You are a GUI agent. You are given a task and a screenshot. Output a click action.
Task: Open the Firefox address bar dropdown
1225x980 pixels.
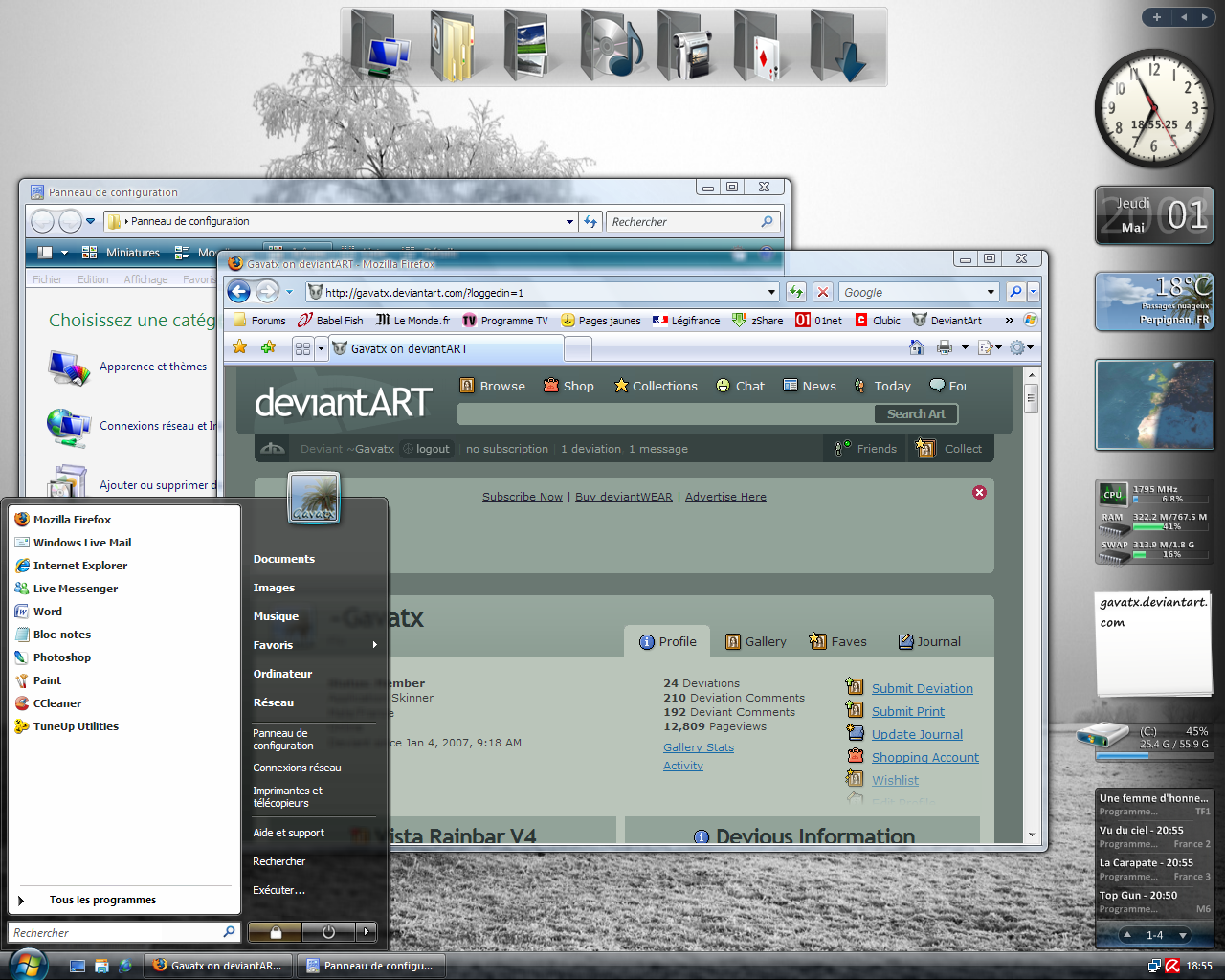coord(771,293)
